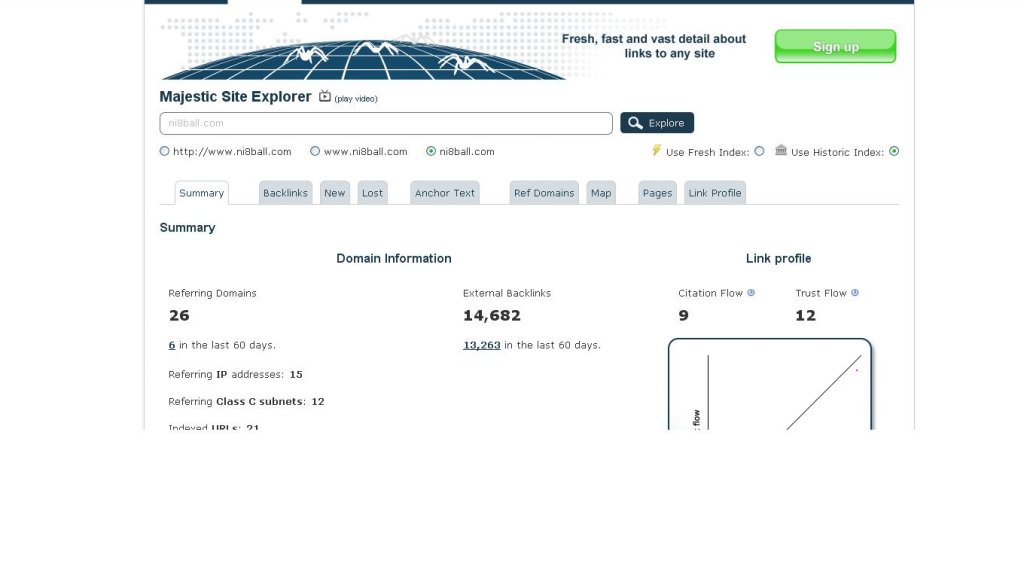The height and width of the screenshot is (578, 1024).
Task: Switch to the Pages tab
Action: 657,193
